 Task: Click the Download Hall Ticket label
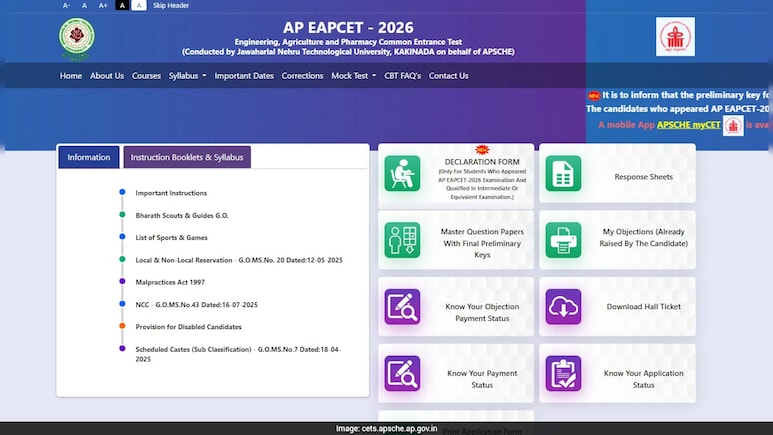(x=643, y=306)
